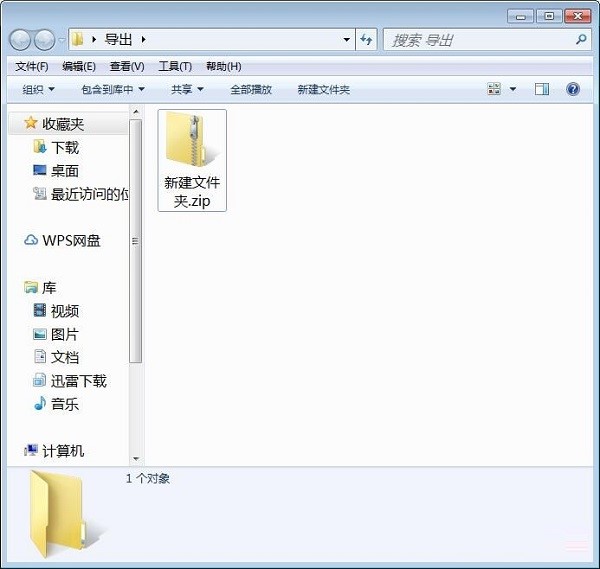Viewport: 600px width, 569px height.
Task: Open the 图片 library
Action: (x=65, y=334)
